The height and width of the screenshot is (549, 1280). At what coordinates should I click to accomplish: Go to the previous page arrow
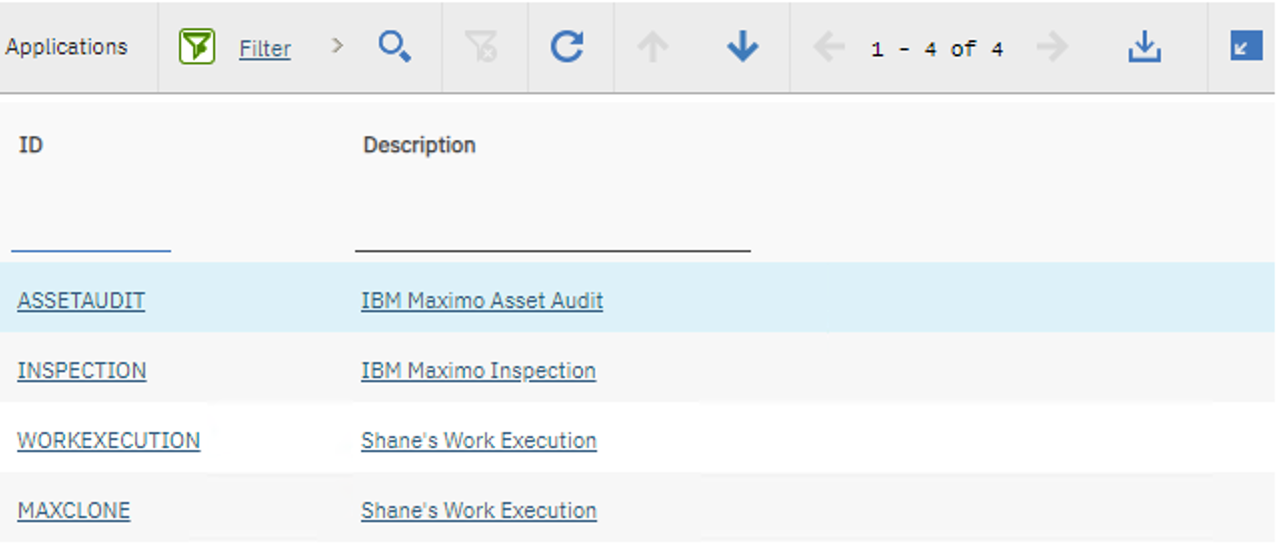829,47
